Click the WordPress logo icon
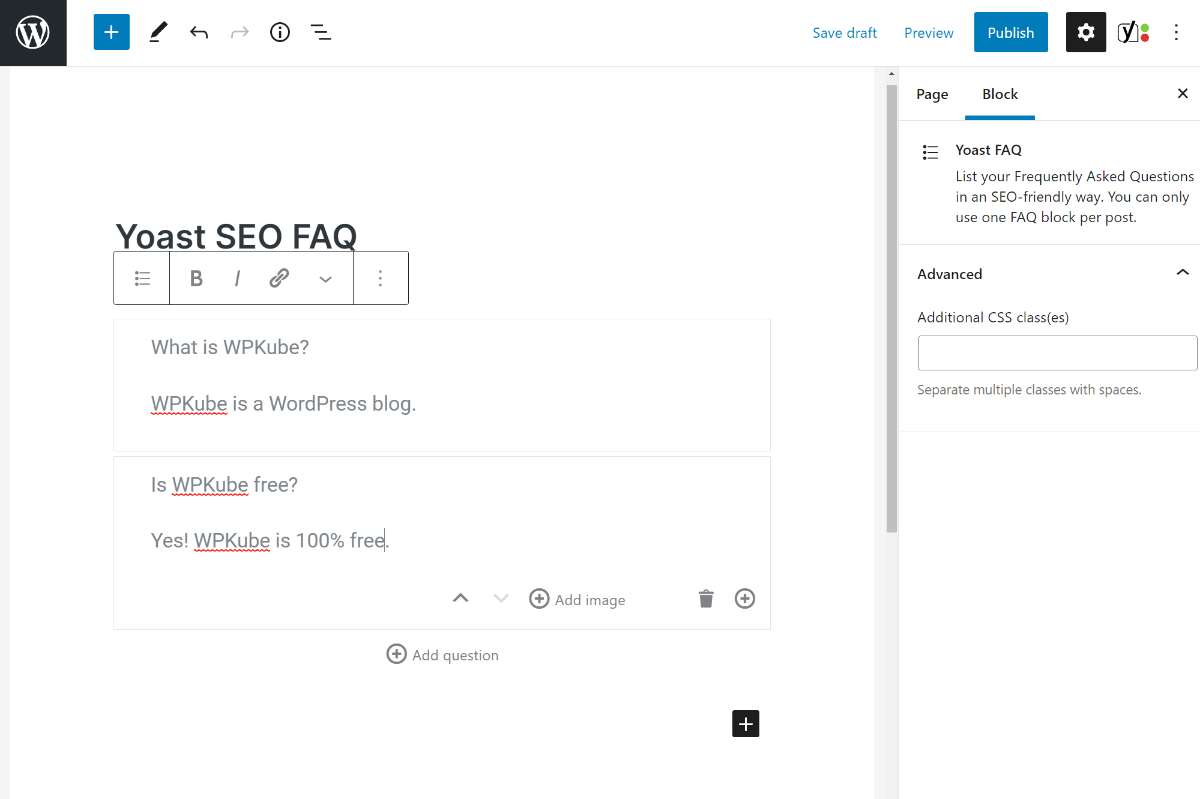The height and width of the screenshot is (799, 1200). point(33,33)
